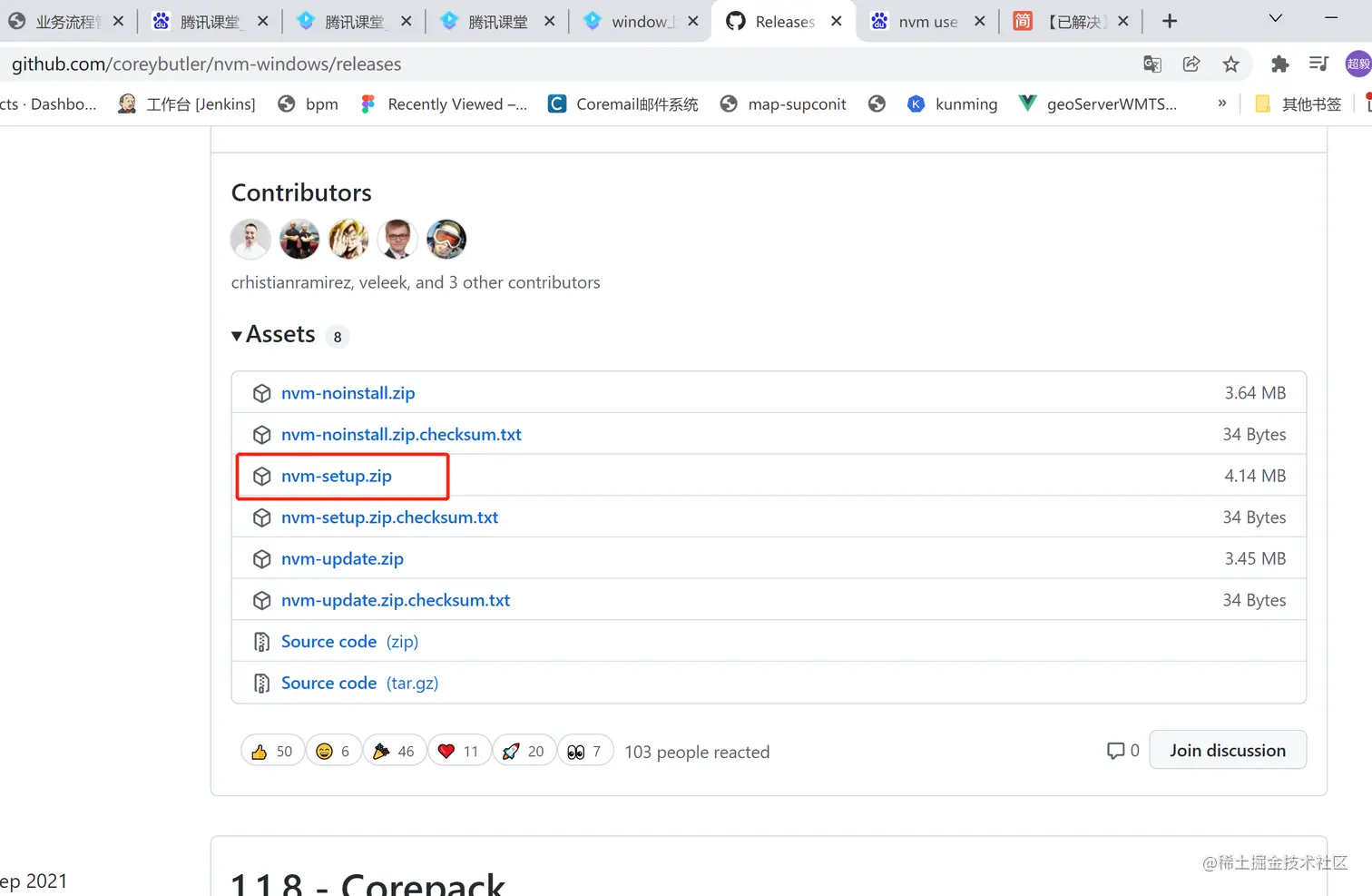Bookmark this page with the star icon

pos(1230,64)
